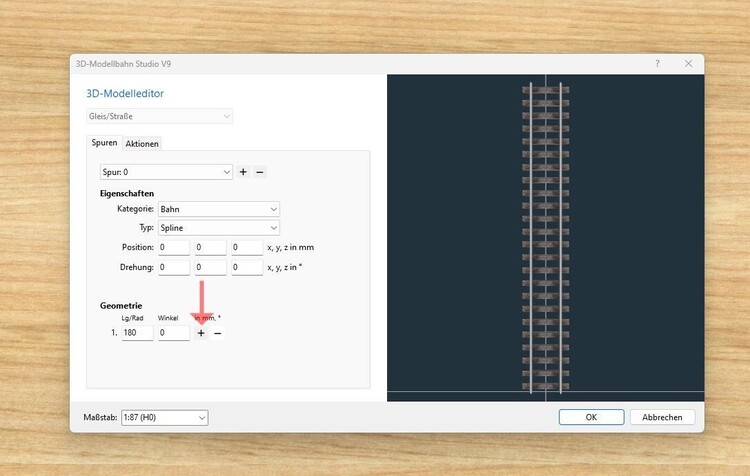Click the Position x input field
750x476 pixels.
174,247
